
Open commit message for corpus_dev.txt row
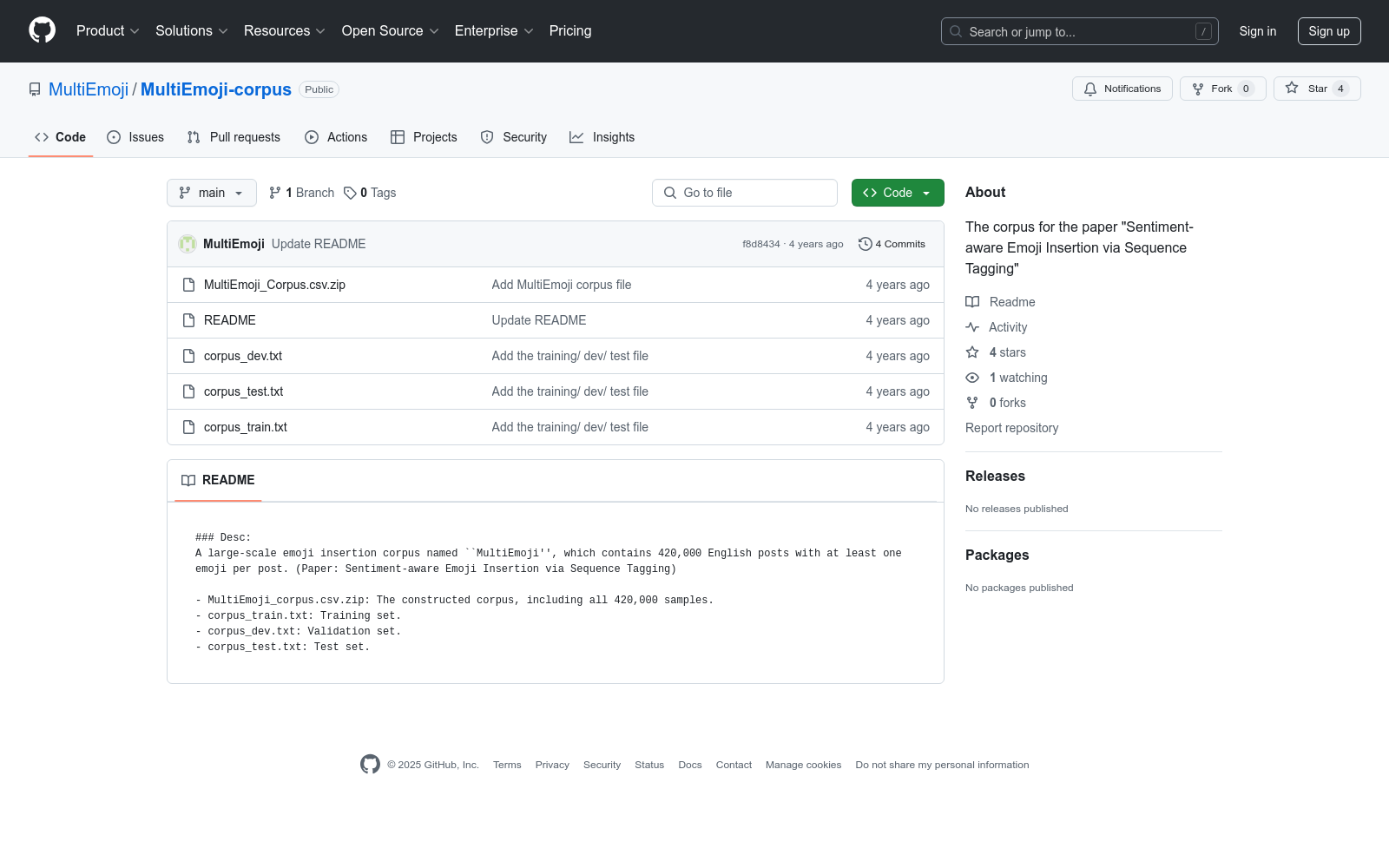click(570, 356)
